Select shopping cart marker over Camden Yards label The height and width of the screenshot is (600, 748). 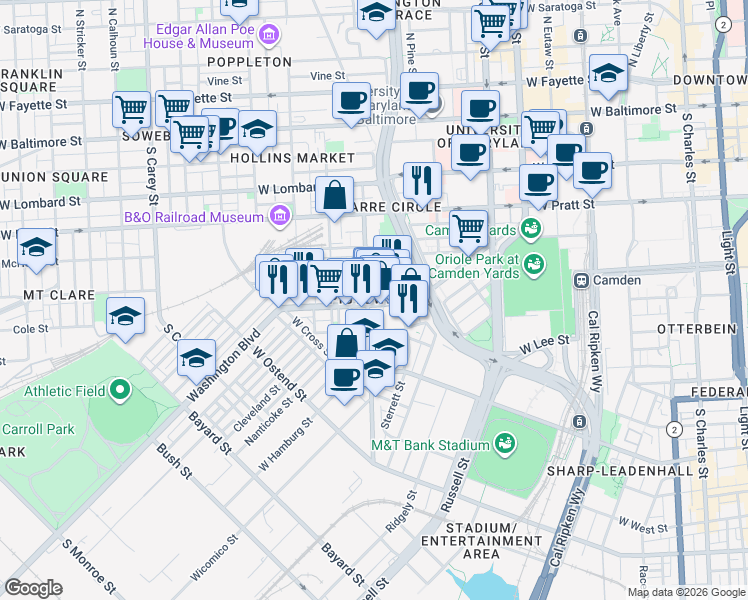(x=468, y=232)
